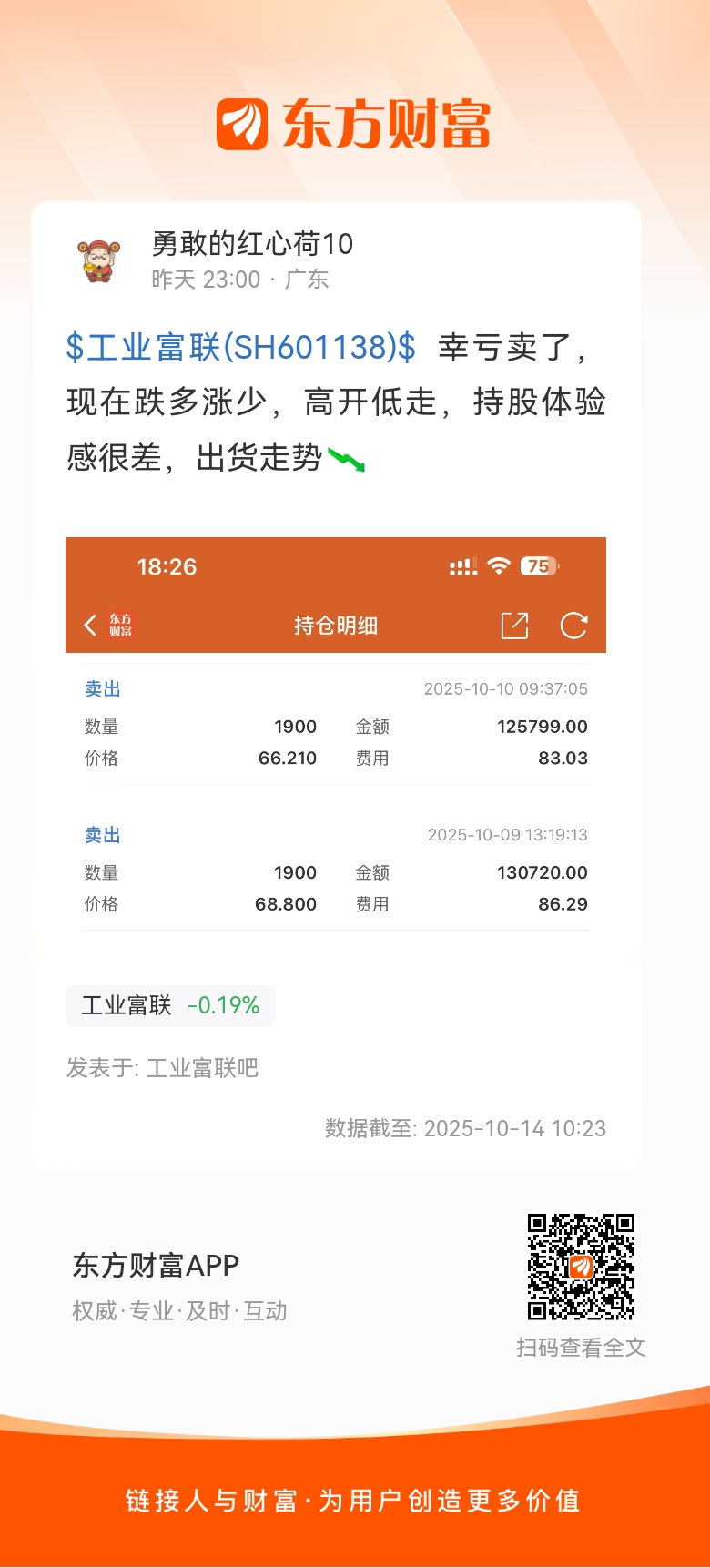Tap the share export icon

(515, 626)
